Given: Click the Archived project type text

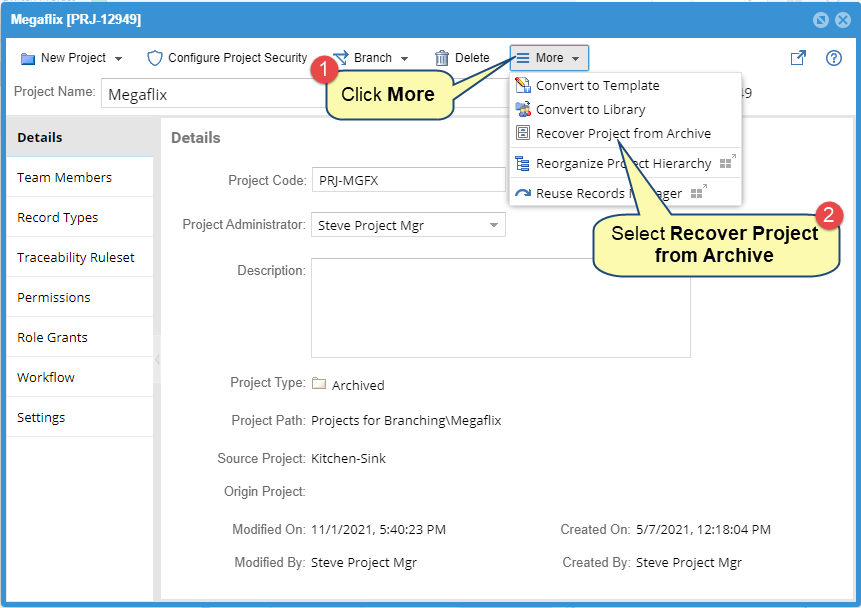Looking at the screenshot, I should (x=358, y=385).
